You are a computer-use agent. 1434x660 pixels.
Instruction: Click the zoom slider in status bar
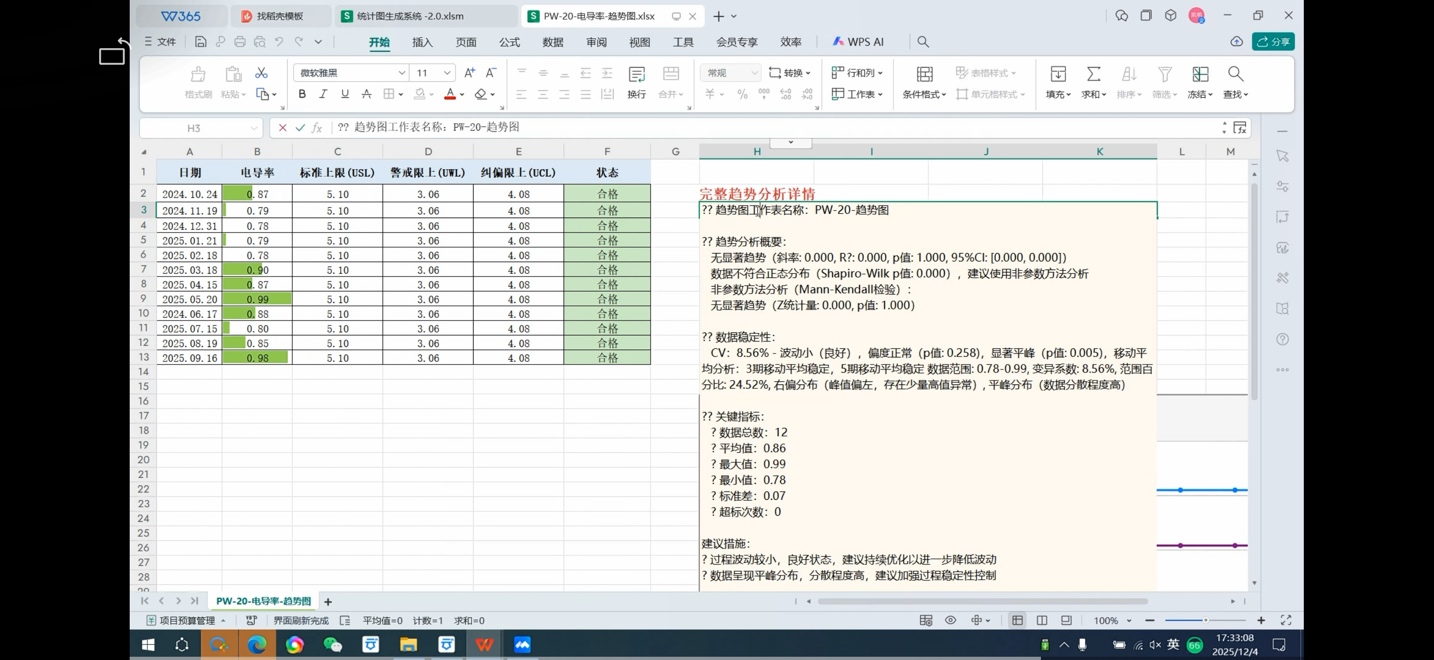(x=1205, y=621)
